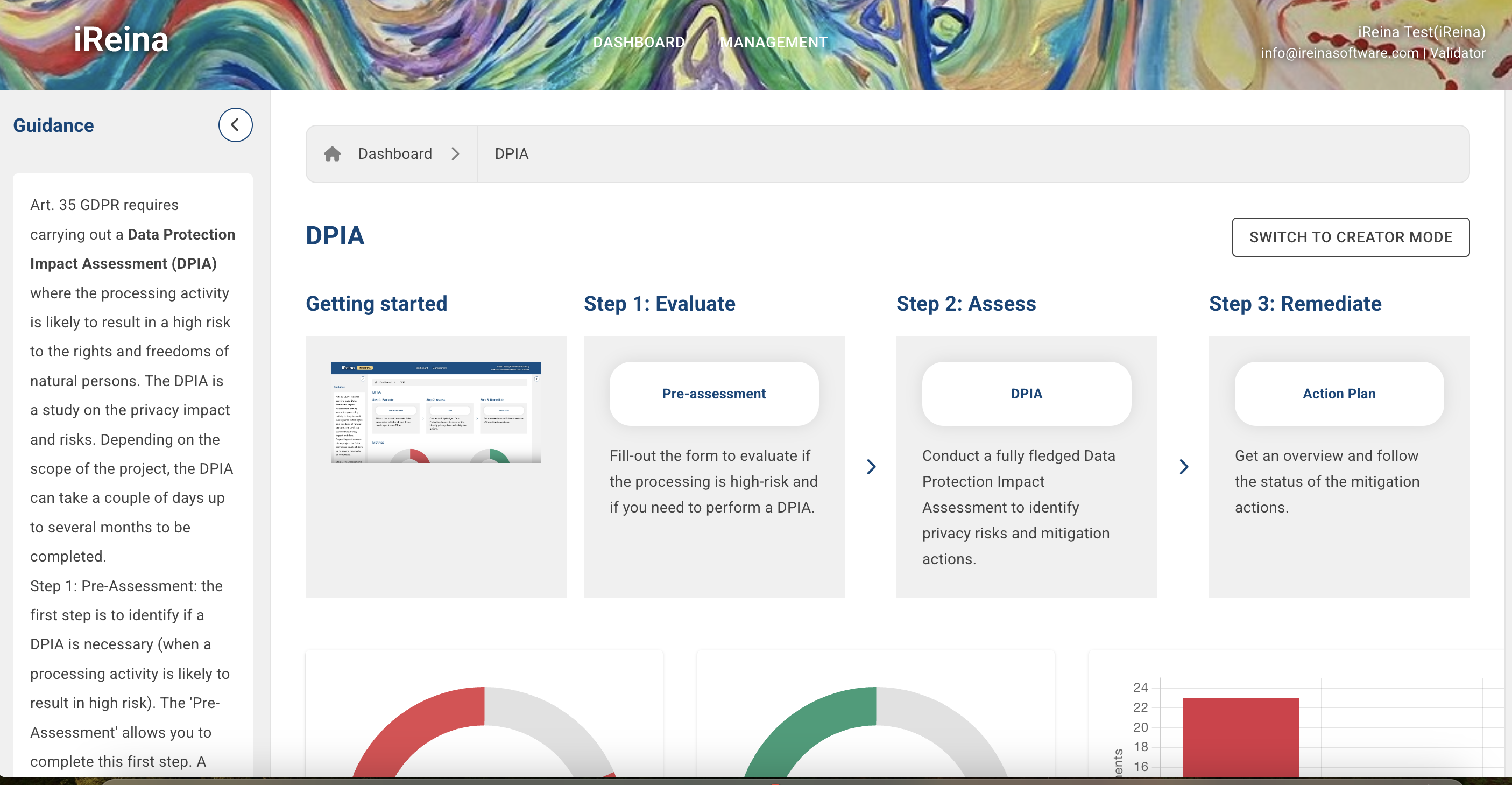
Task: Select the DPIA breadcrumb item
Action: (511, 154)
